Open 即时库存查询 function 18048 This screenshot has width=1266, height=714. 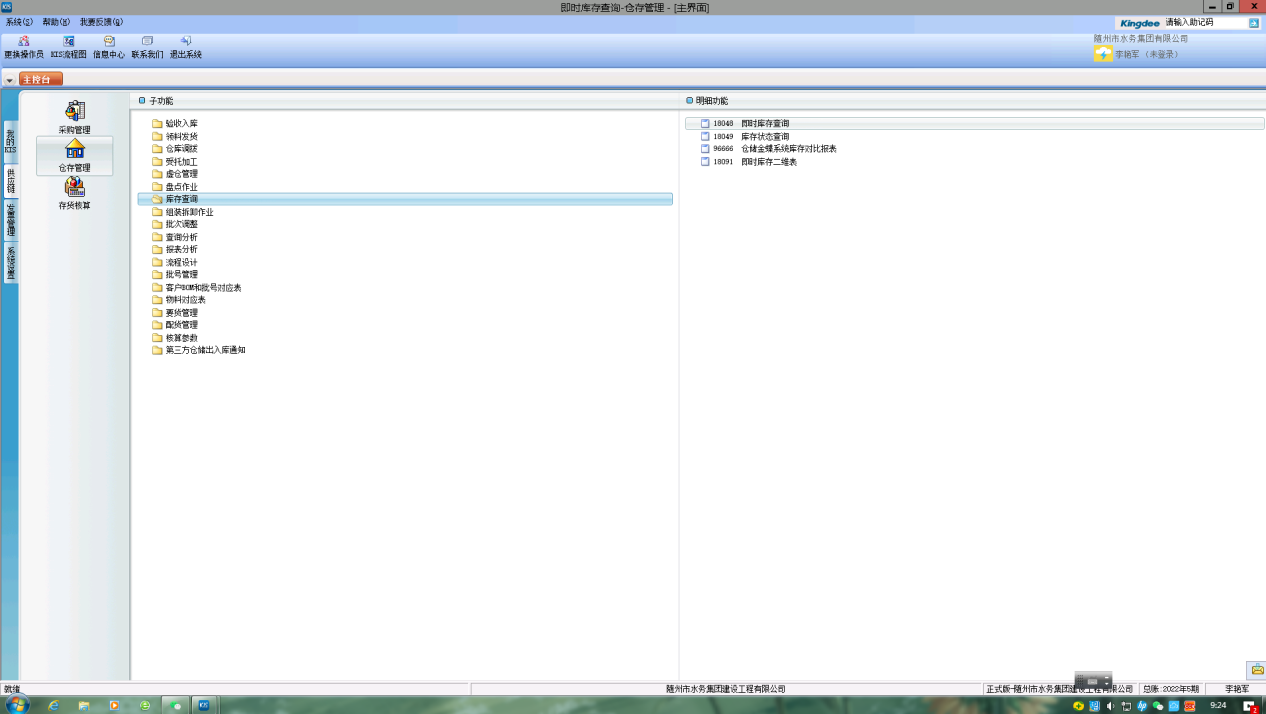[x=764, y=124]
